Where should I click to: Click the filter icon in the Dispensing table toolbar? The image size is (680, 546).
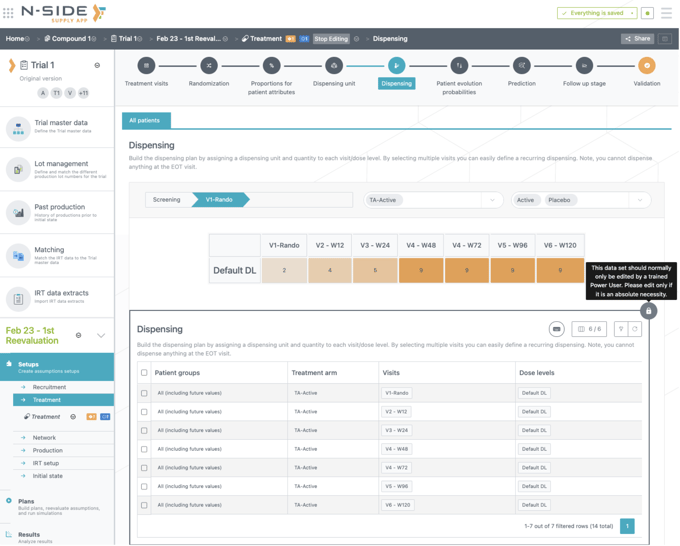point(620,329)
